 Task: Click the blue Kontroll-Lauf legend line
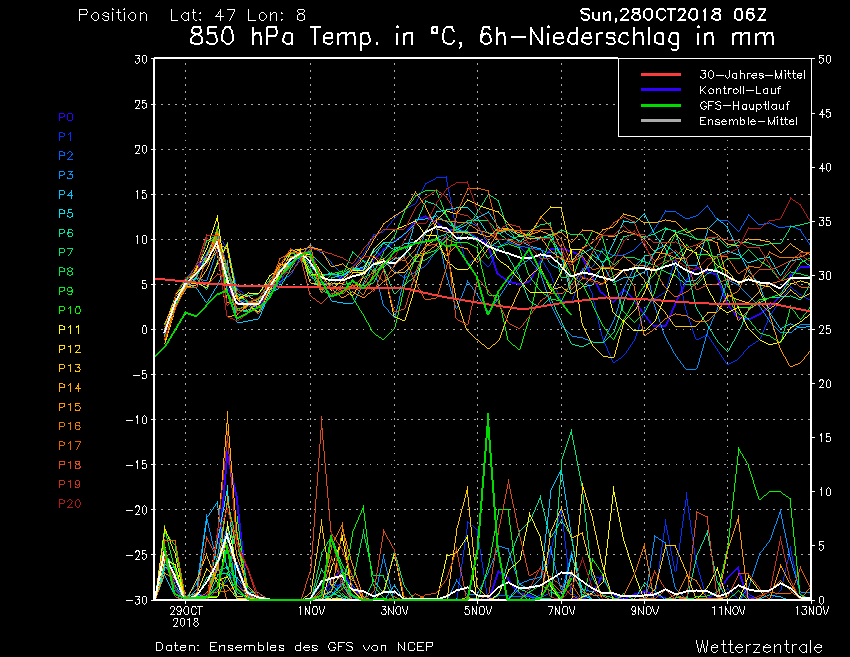661,89
